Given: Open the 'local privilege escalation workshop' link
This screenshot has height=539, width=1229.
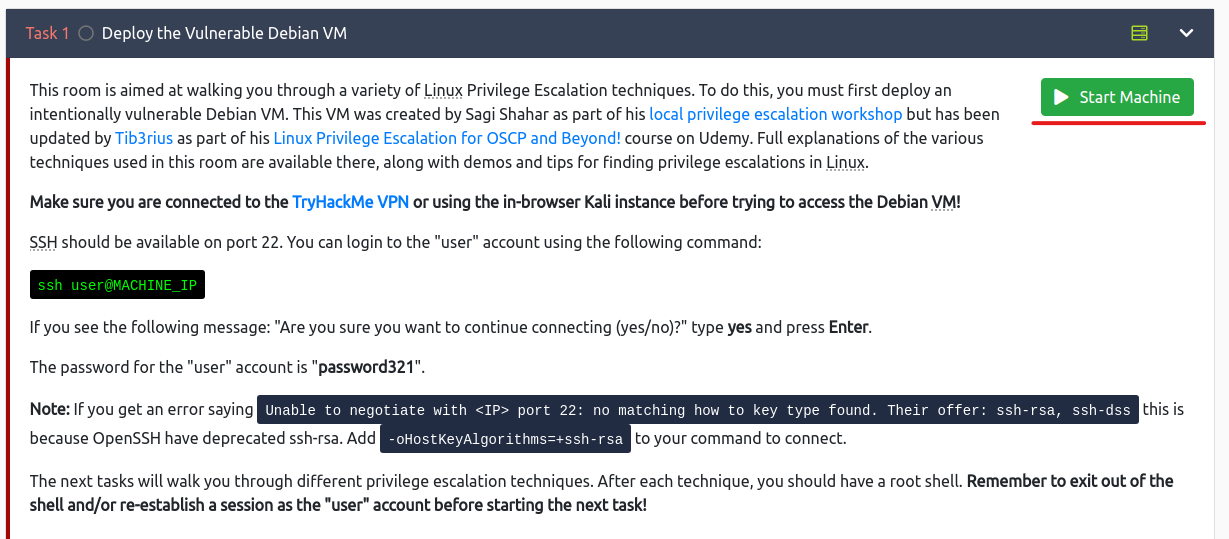Looking at the screenshot, I should coord(775,114).
